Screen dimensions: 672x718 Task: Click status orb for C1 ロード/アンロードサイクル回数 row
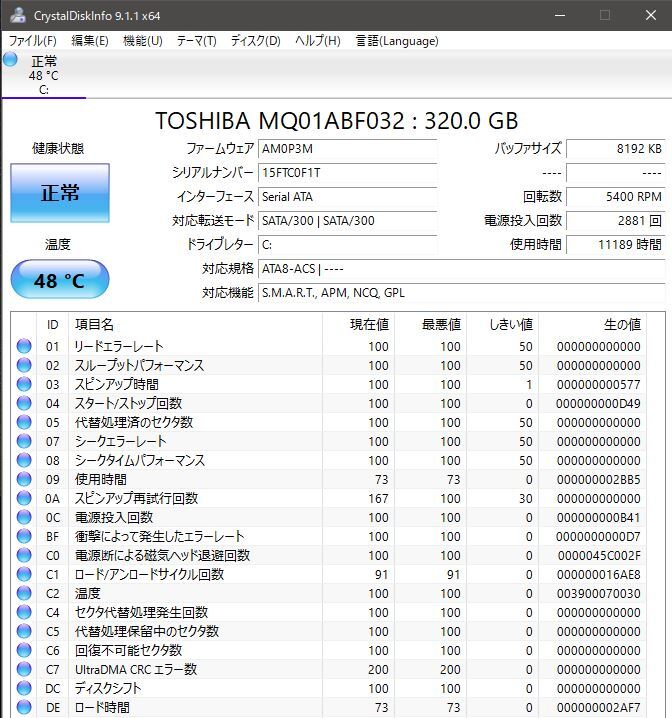click(24, 574)
